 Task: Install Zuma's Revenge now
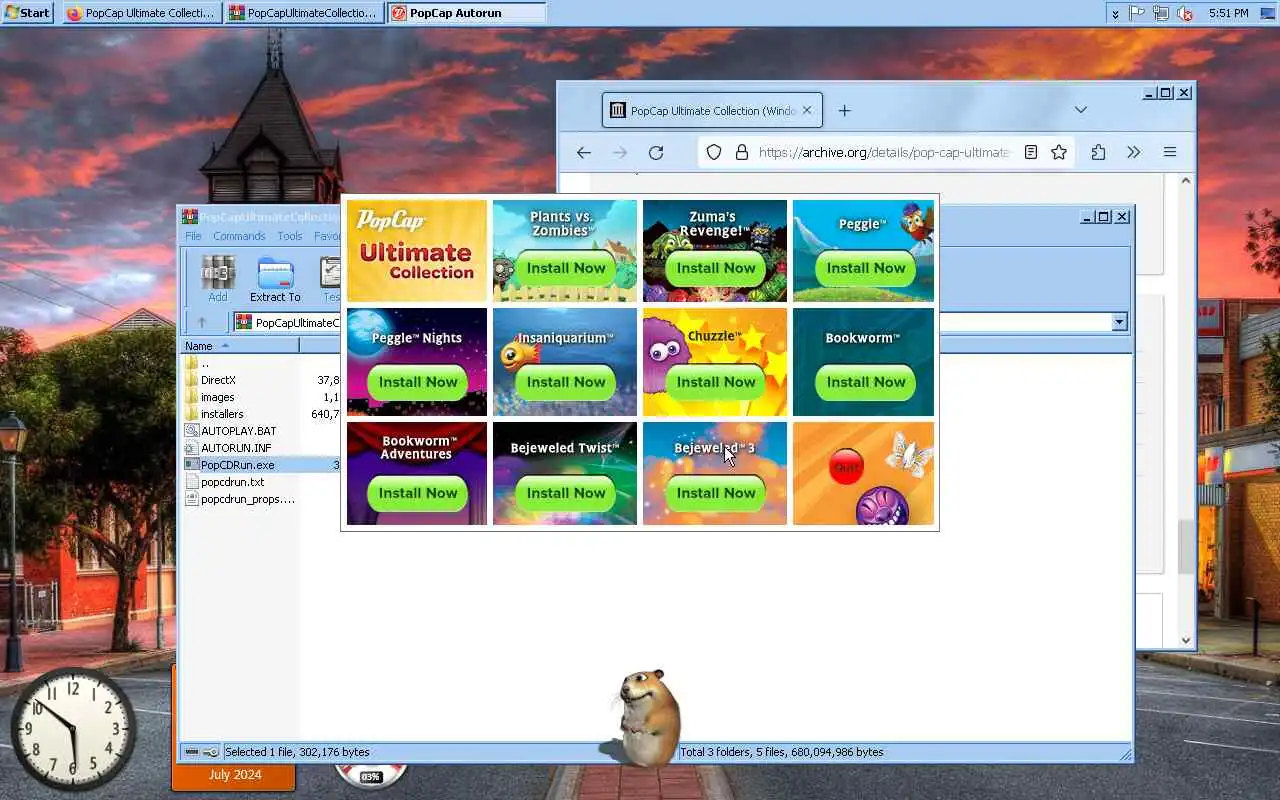(x=716, y=268)
